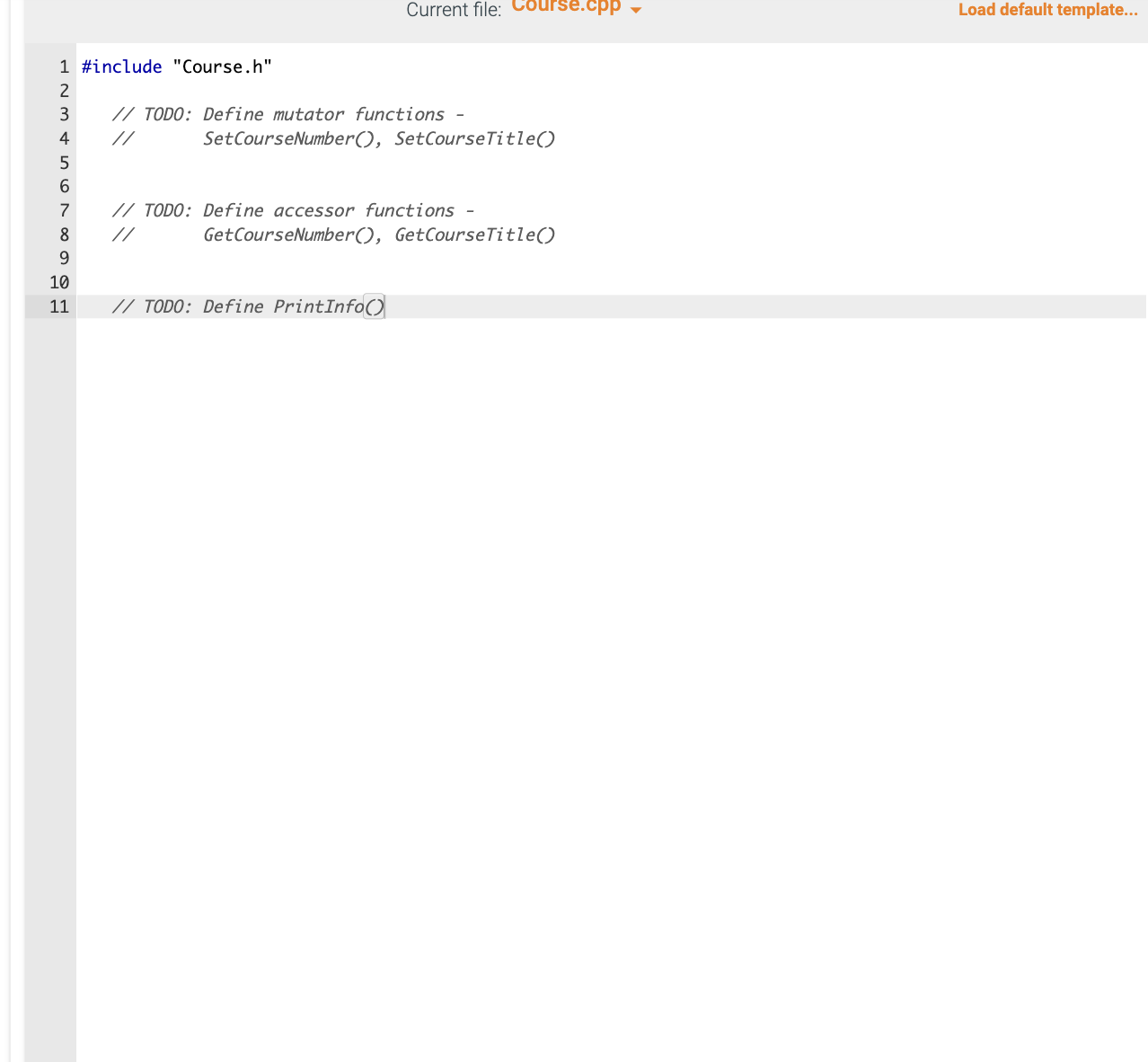
Task: Select the highlighted PrintInfo TODO comment
Action: (248, 306)
